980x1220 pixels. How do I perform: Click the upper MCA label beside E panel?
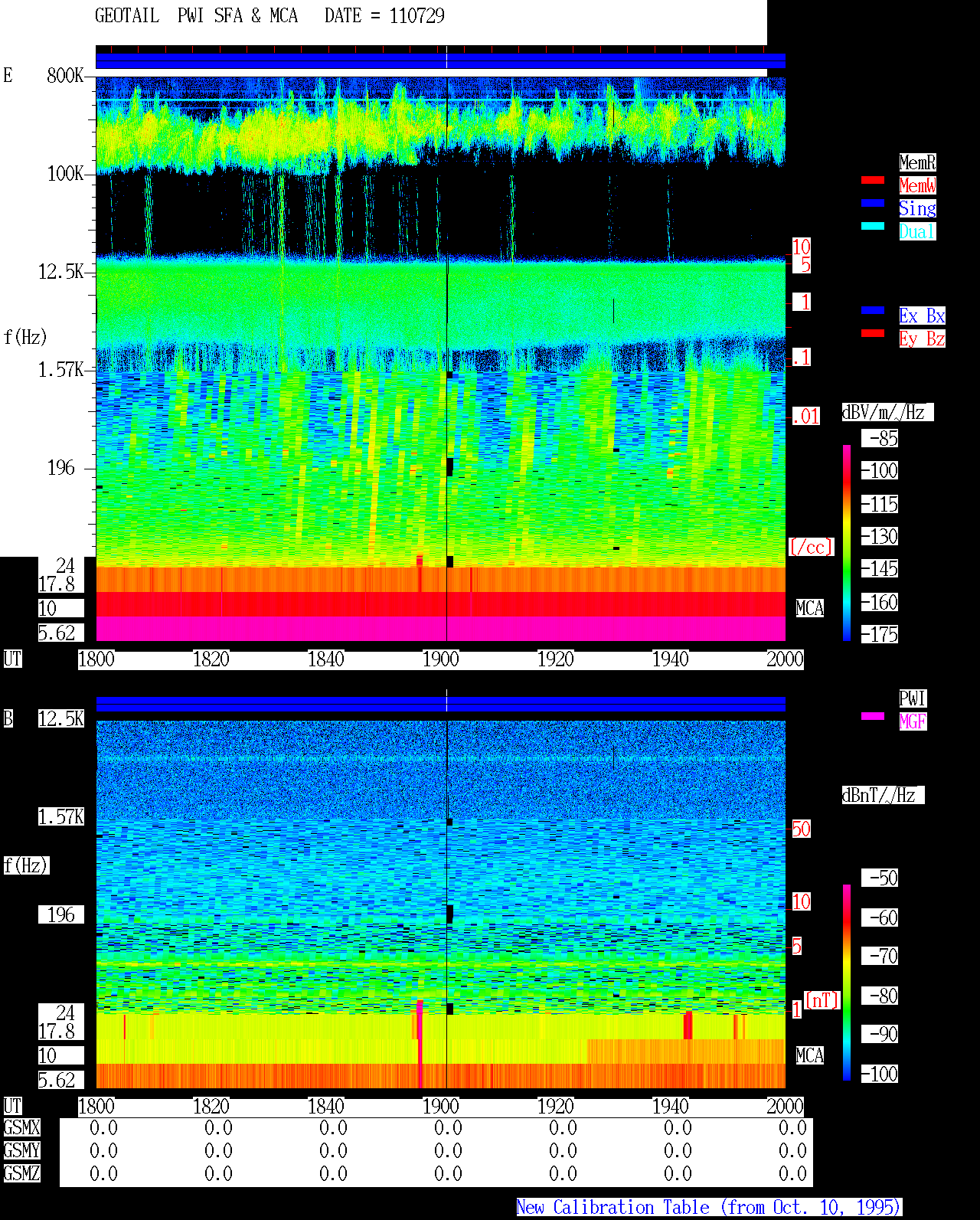pos(810,609)
